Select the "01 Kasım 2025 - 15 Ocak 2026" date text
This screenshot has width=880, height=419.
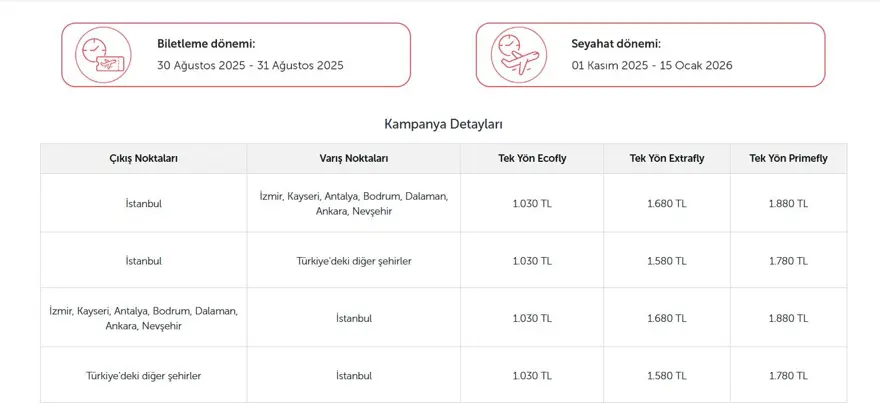pos(652,65)
